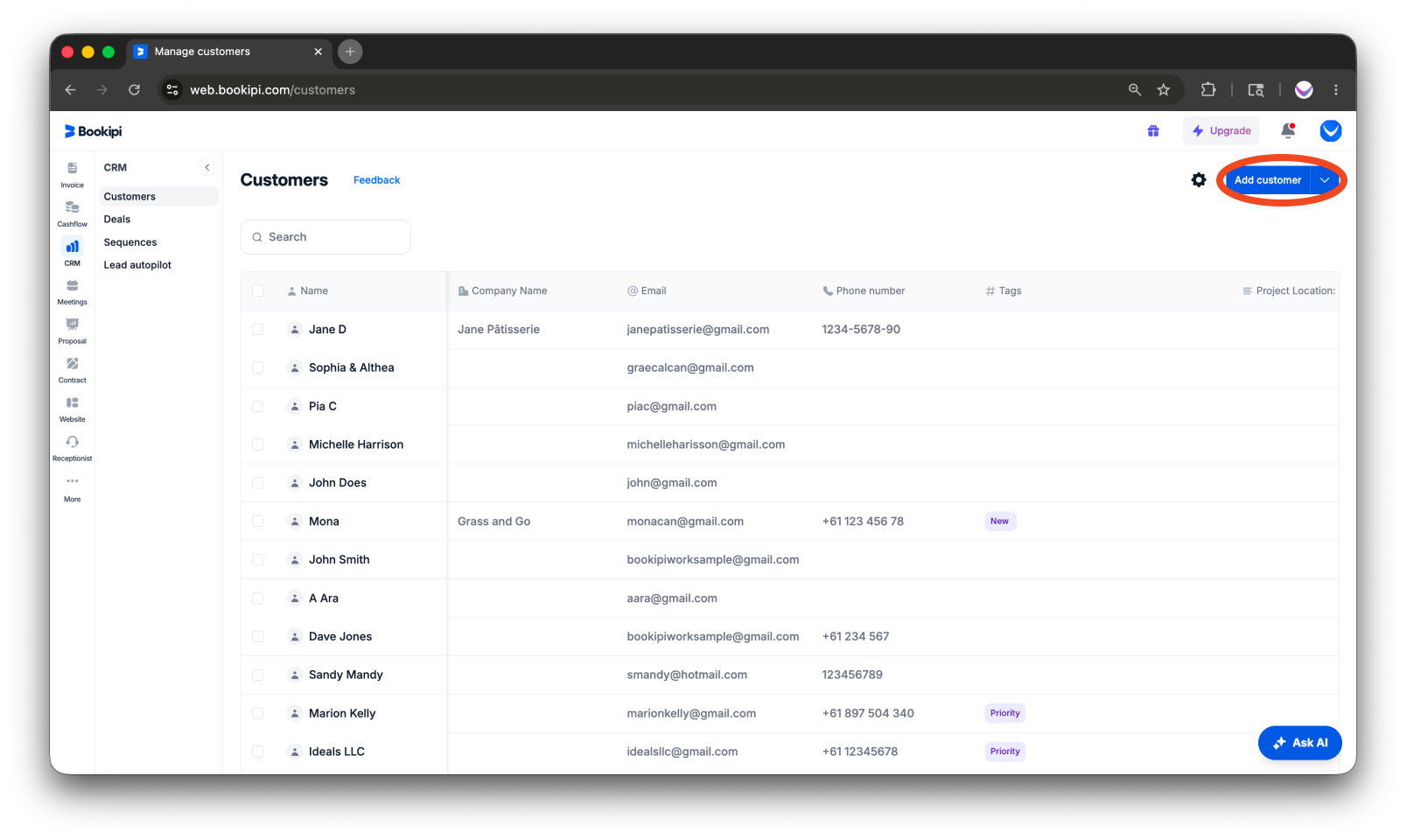Click the Bookipi logo

(93, 131)
